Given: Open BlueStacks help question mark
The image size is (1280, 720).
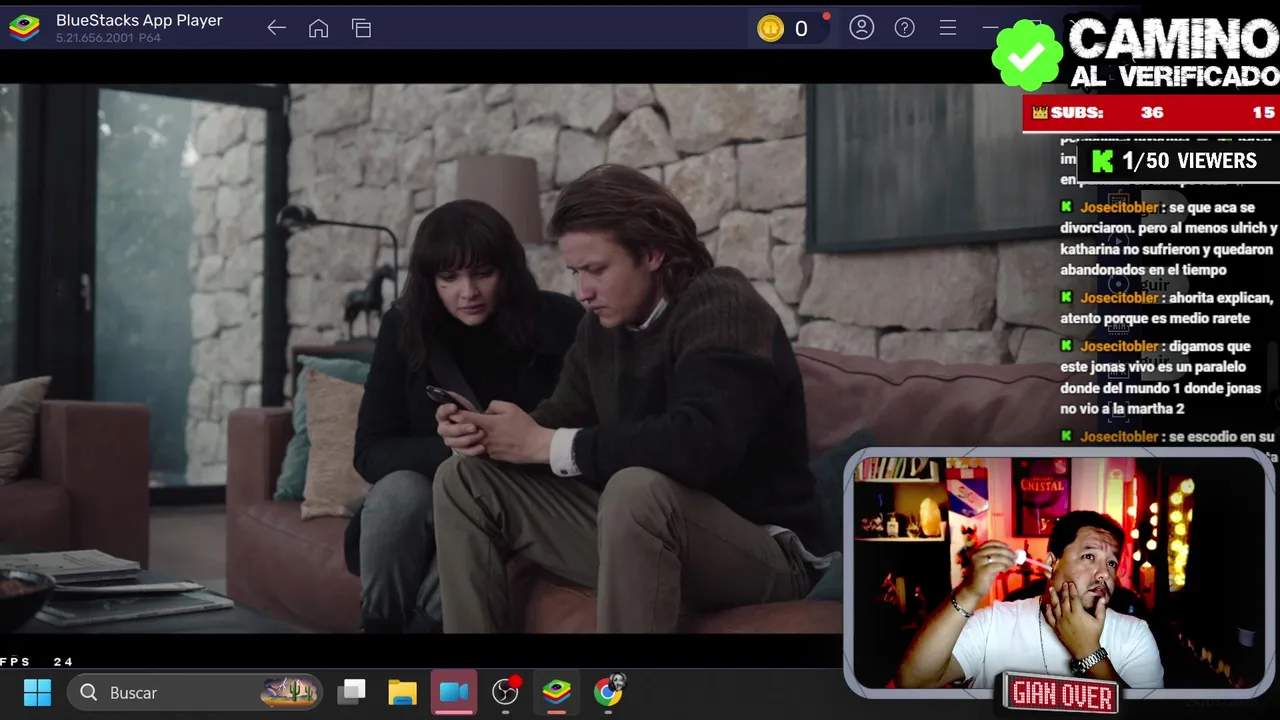Looking at the screenshot, I should [x=905, y=28].
